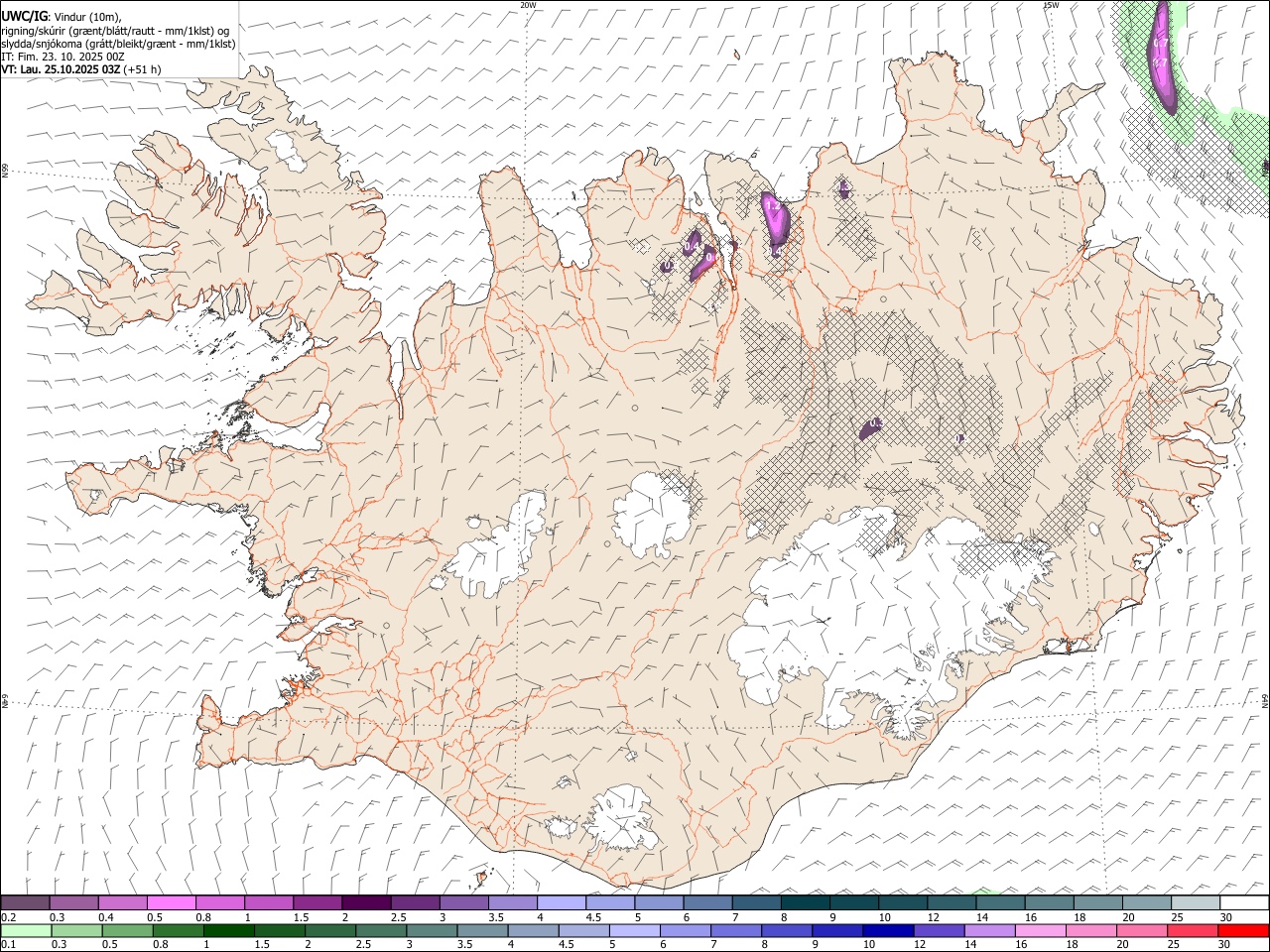Pick the deep navy blue 10 rain-scale swatch
Screen dimensions: 1270x952
887,931
